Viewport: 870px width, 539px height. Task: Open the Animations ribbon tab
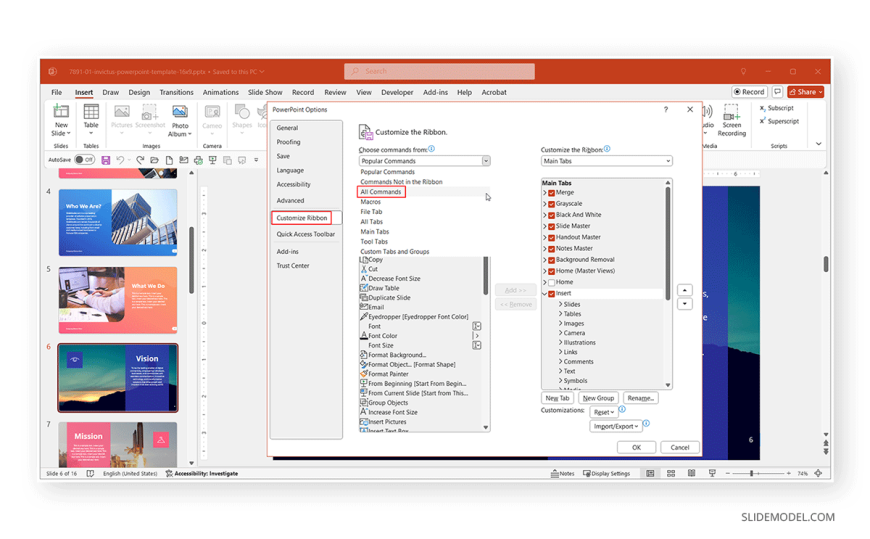click(x=220, y=92)
